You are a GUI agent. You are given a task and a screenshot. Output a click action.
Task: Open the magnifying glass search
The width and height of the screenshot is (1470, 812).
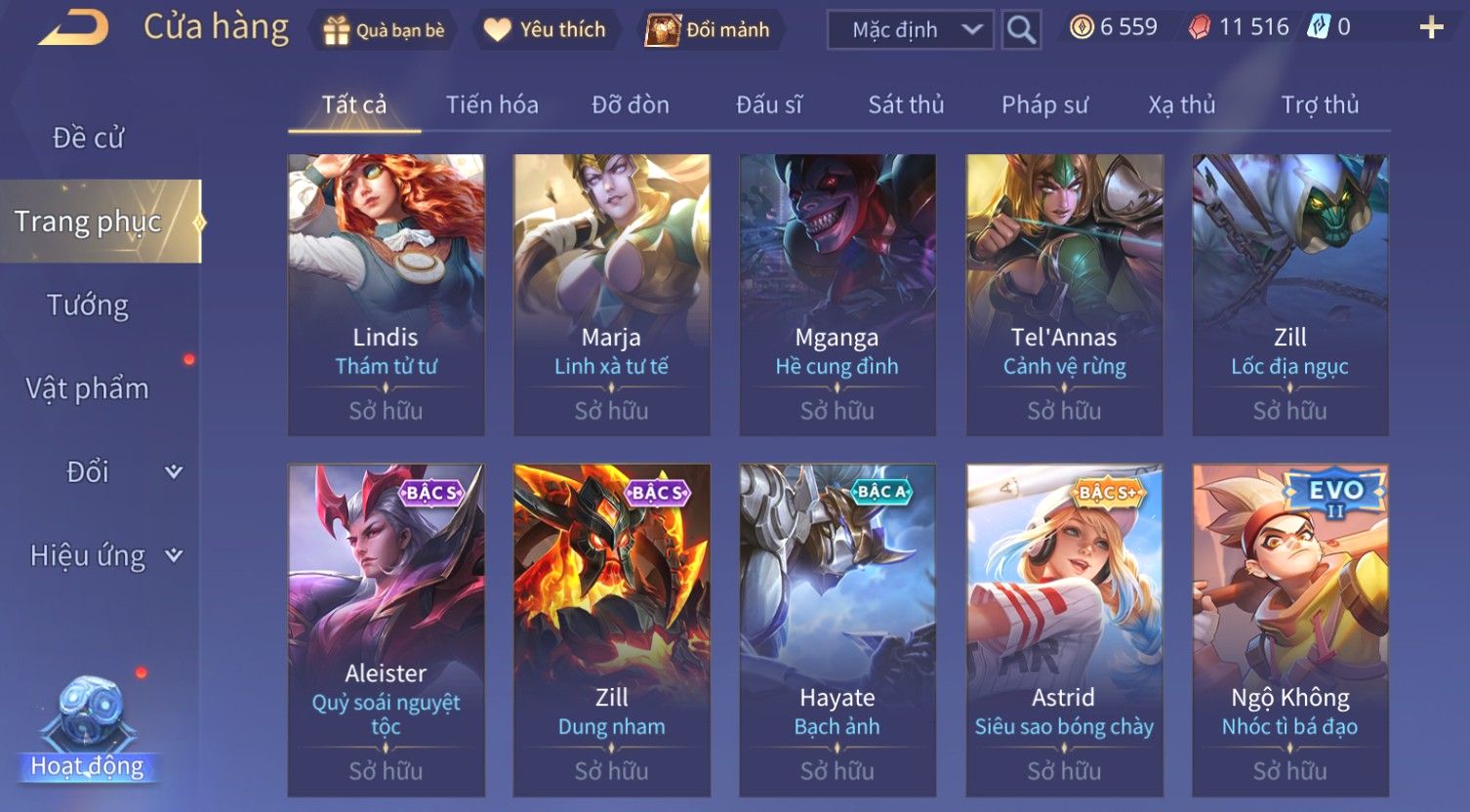pyautogui.click(x=1021, y=29)
